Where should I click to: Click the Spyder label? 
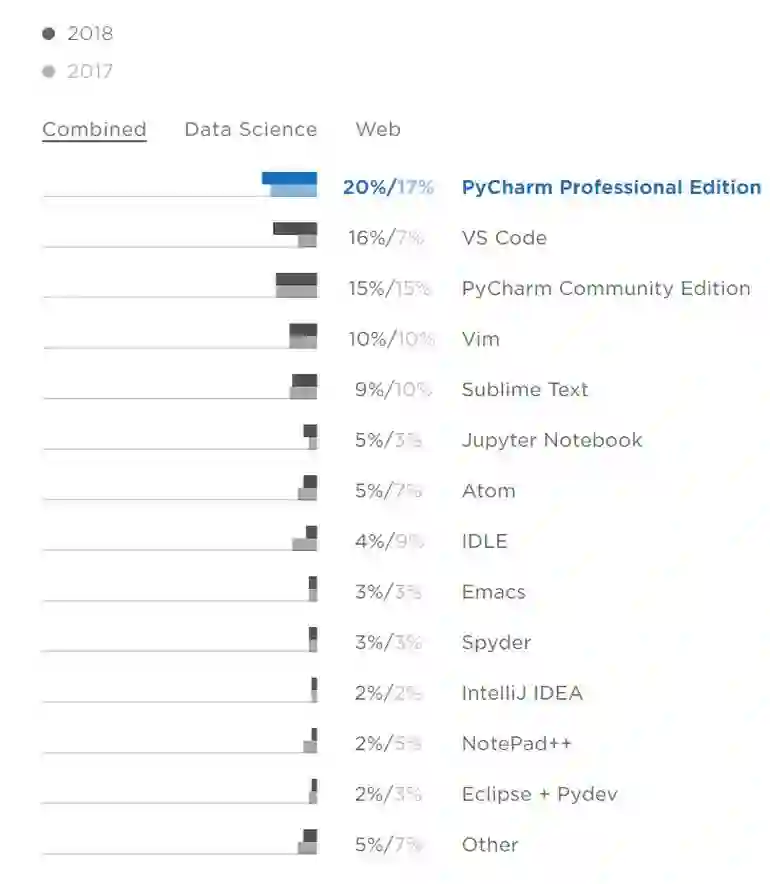(496, 642)
